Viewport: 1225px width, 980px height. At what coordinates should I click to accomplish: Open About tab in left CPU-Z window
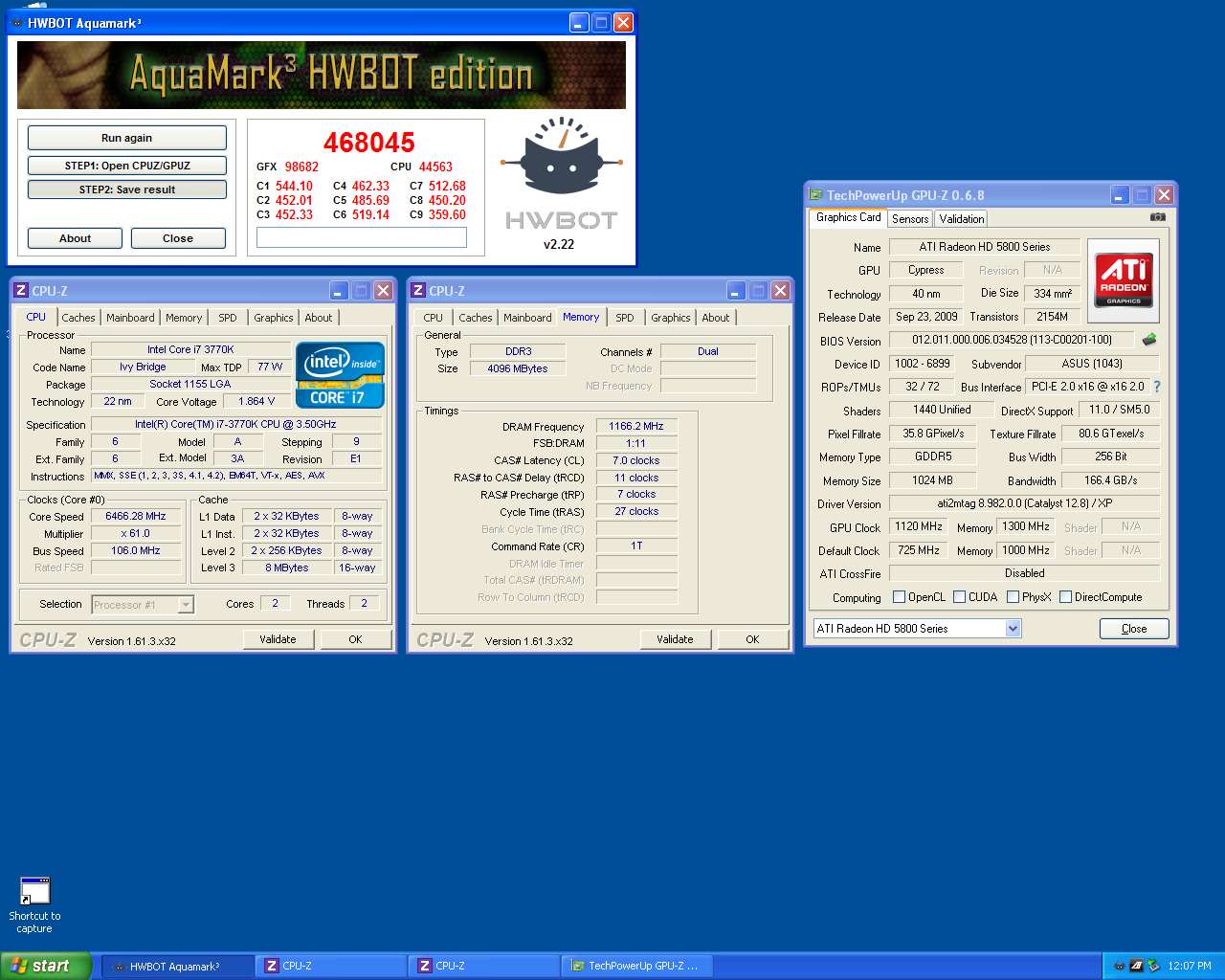point(319,318)
